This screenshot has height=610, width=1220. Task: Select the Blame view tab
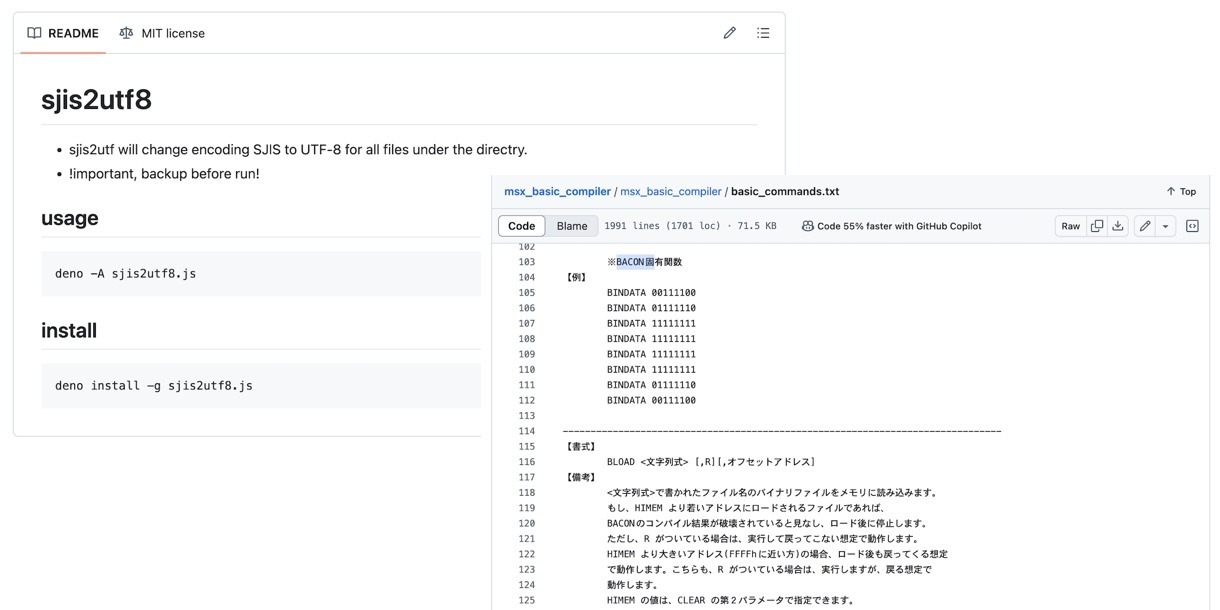pos(572,226)
